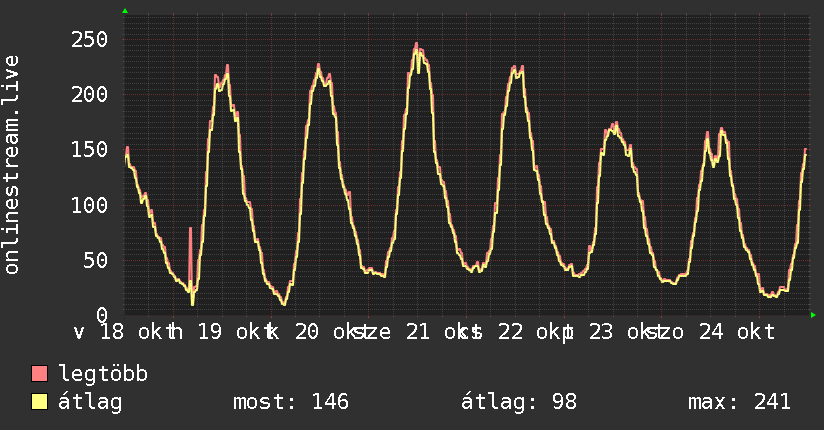Click the y-axis label 0

pyautogui.click(x=102, y=315)
